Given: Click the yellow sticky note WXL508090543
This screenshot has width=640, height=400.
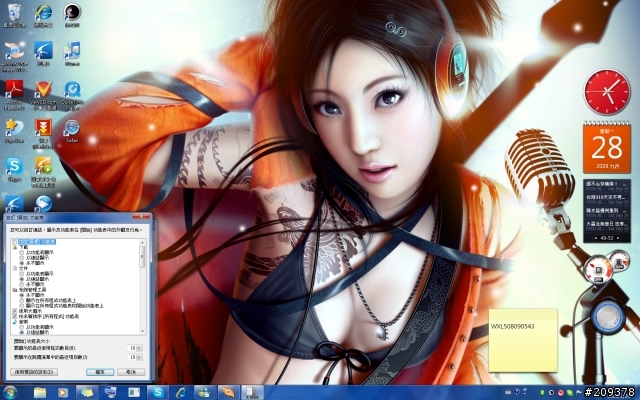Looking at the screenshot, I should tap(523, 340).
